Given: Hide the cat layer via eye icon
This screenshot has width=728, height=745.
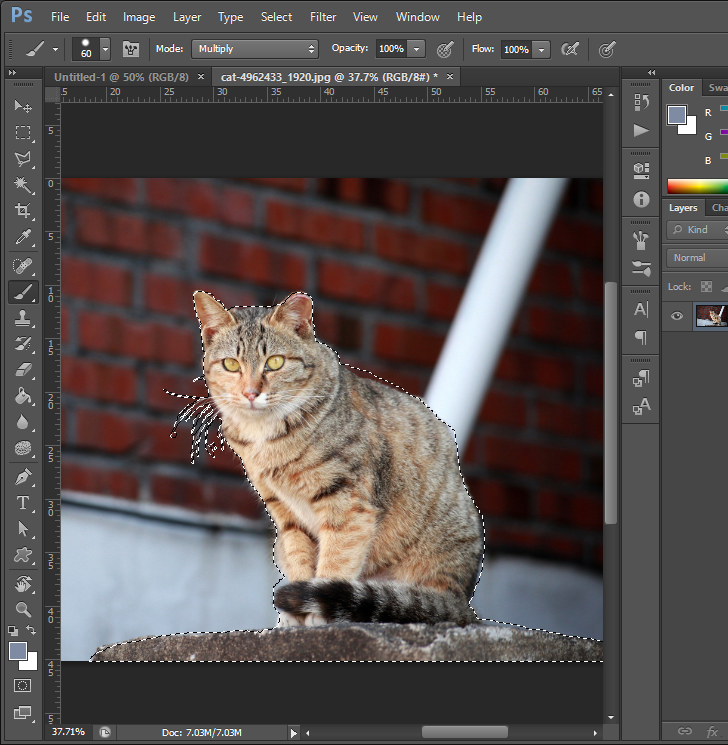Looking at the screenshot, I should pos(677,315).
